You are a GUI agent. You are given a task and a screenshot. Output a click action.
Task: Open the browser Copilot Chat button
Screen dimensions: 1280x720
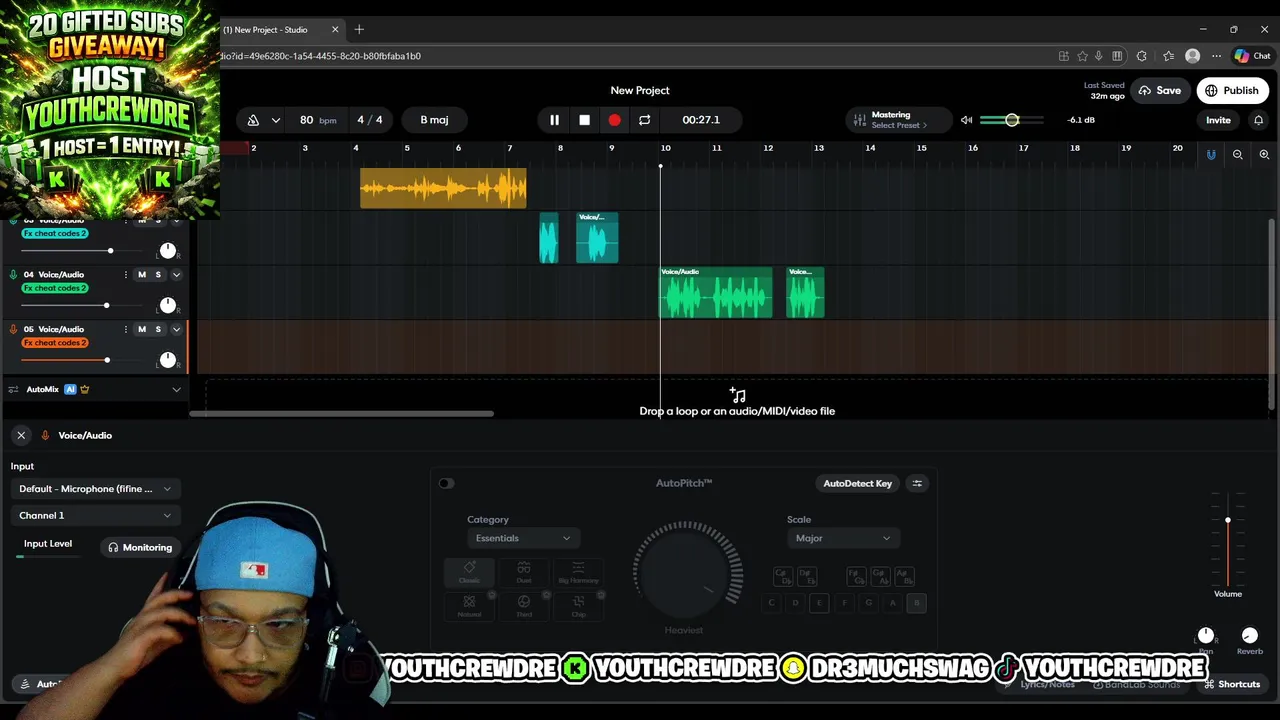(x=1252, y=56)
